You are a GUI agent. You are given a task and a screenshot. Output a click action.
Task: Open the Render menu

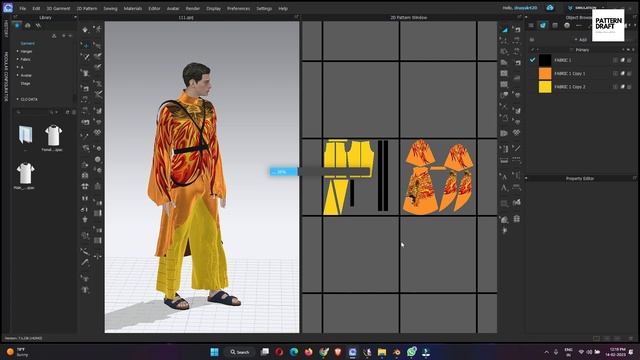pos(193,8)
